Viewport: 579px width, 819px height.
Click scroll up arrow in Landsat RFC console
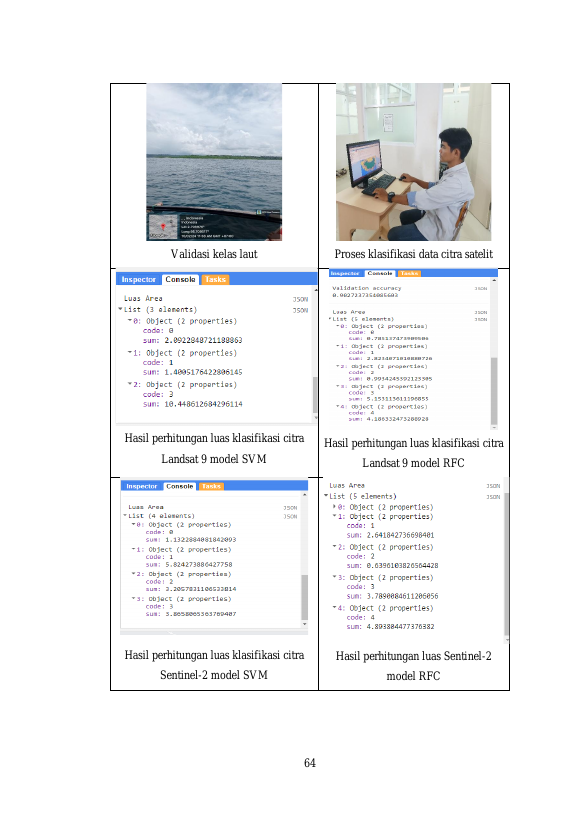pyautogui.click(x=494, y=280)
